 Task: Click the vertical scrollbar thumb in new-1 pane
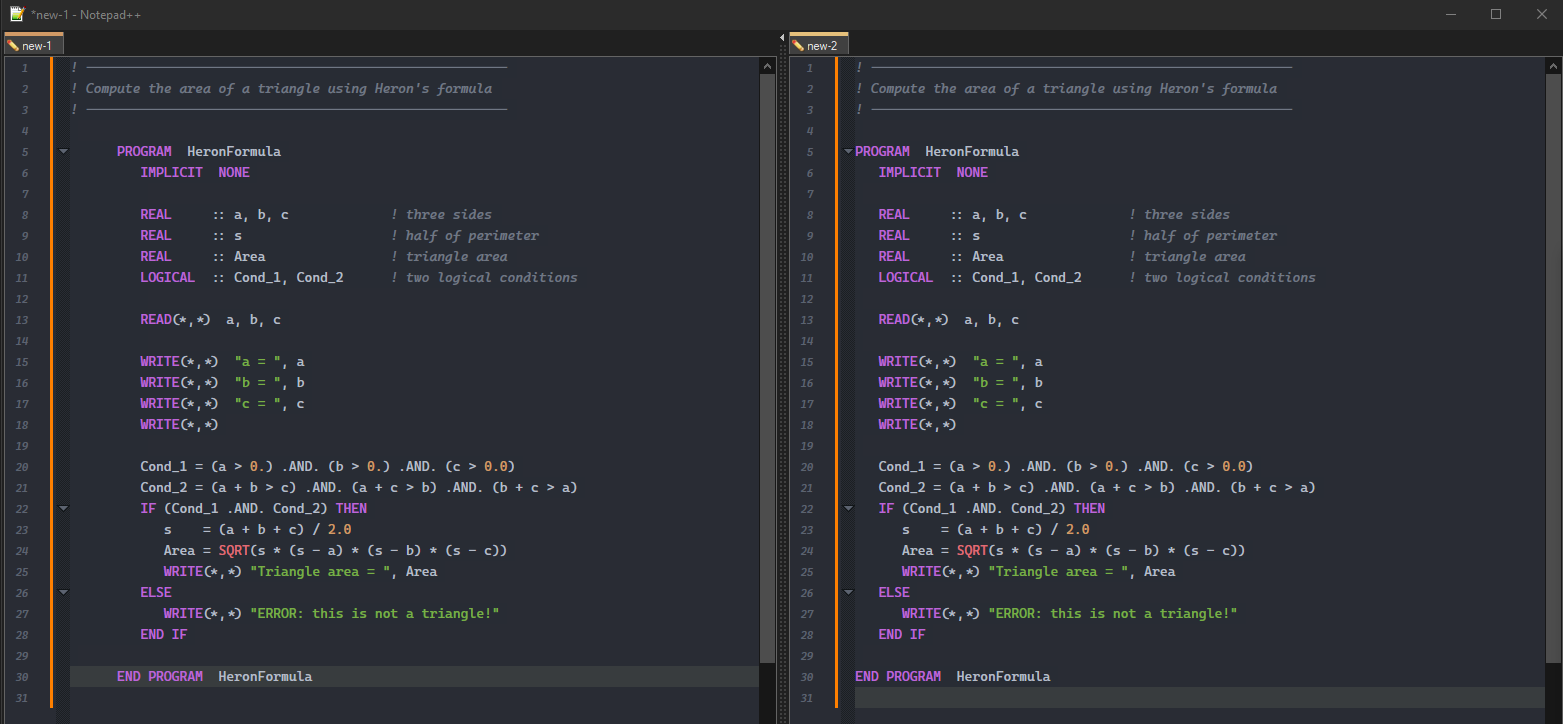[x=767, y=368]
